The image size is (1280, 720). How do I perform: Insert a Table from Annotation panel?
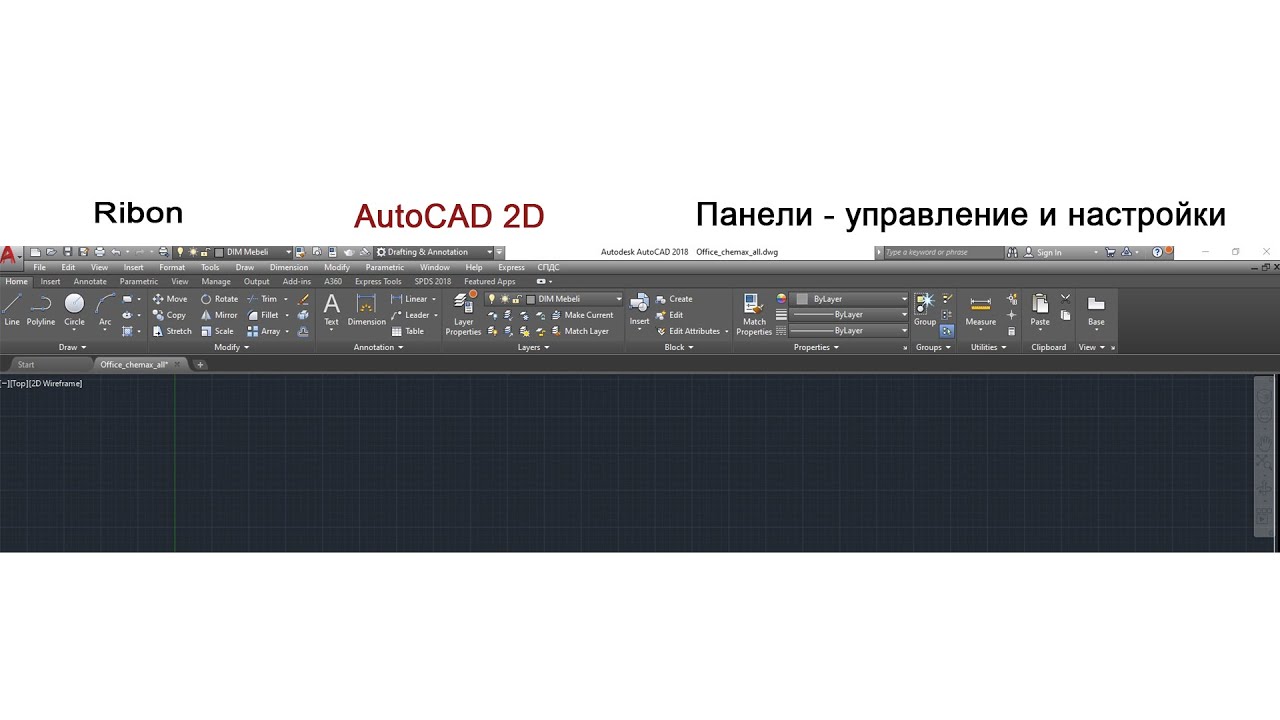coord(408,331)
